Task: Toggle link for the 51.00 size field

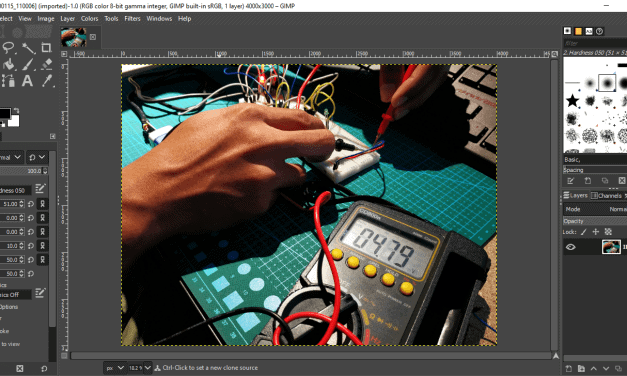Action: [x=42, y=204]
